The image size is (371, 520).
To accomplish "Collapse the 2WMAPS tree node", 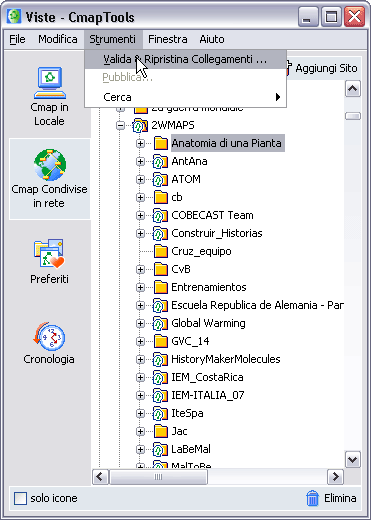I will point(120,126).
